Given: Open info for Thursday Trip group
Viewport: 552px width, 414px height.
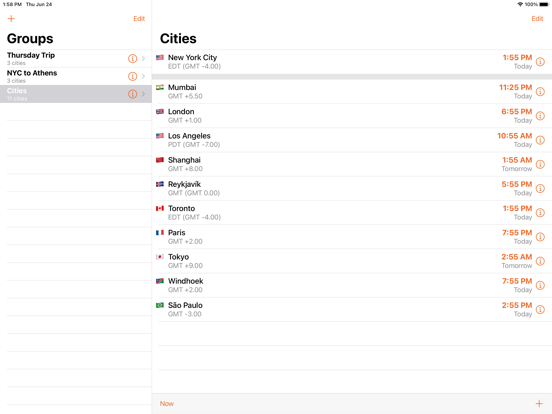Looking at the screenshot, I should 132,58.
